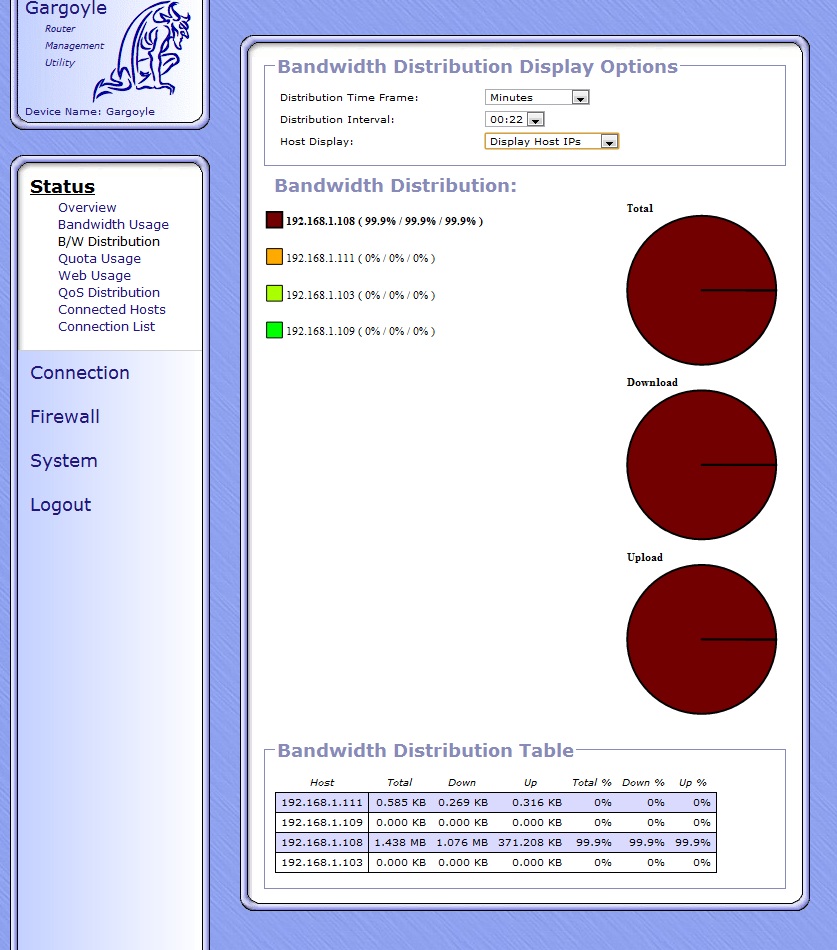The width and height of the screenshot is (837, 950).
Task: Click table cell 192.168.1.111
Action: coord(322,803)
